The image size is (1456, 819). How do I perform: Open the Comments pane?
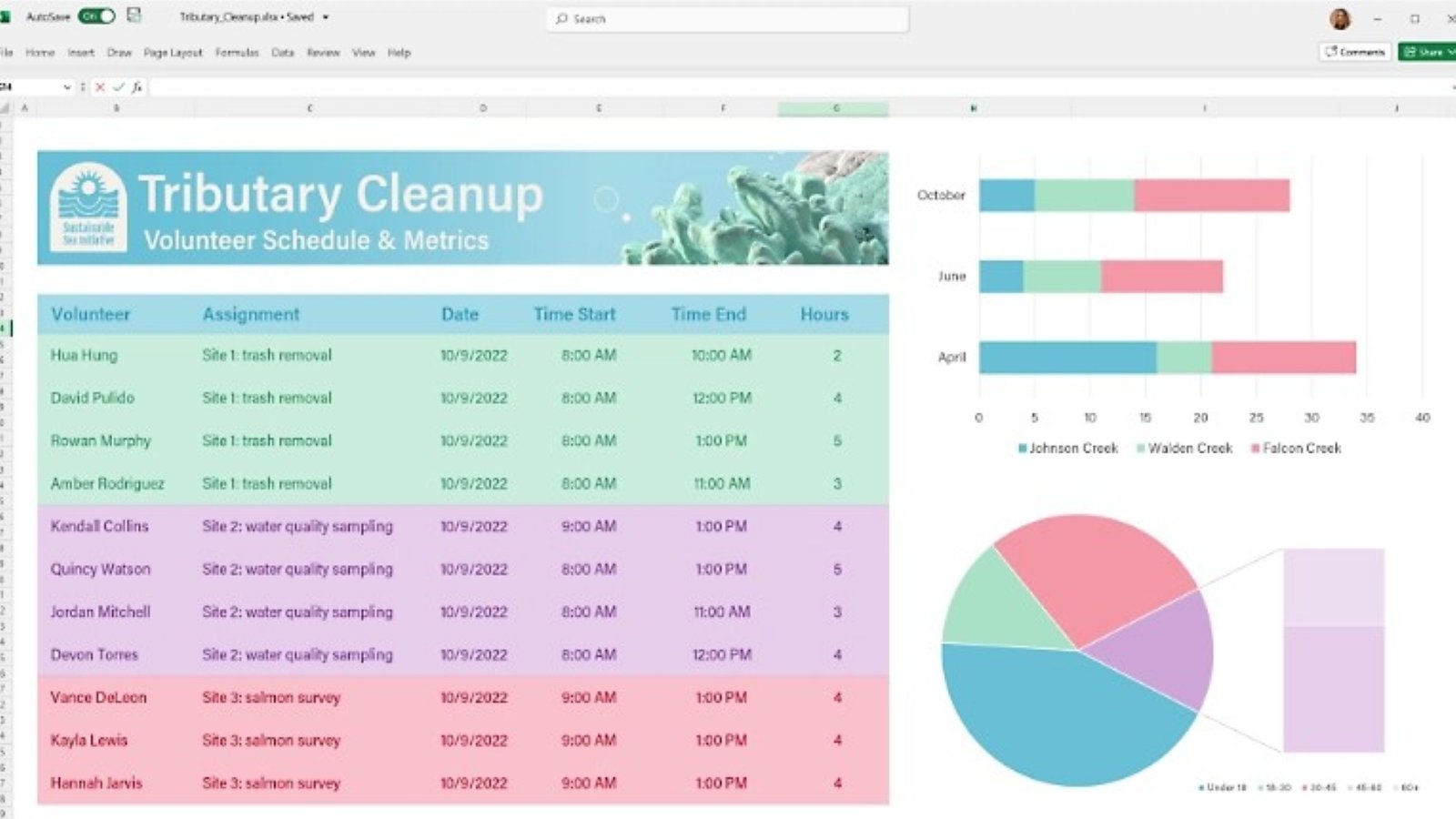click(x=1354, y=52)
